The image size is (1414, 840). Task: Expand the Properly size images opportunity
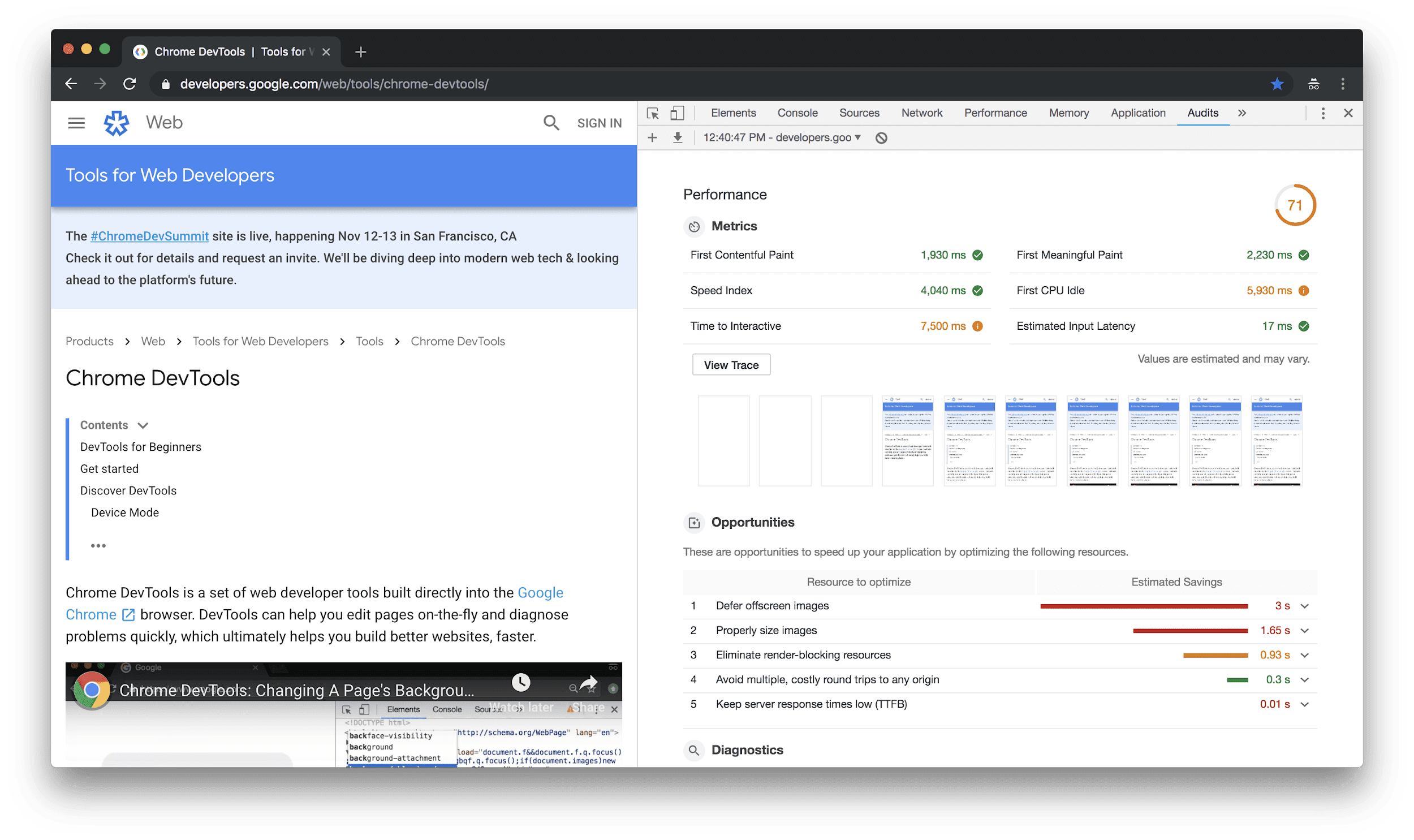[x=1307, y=630]
